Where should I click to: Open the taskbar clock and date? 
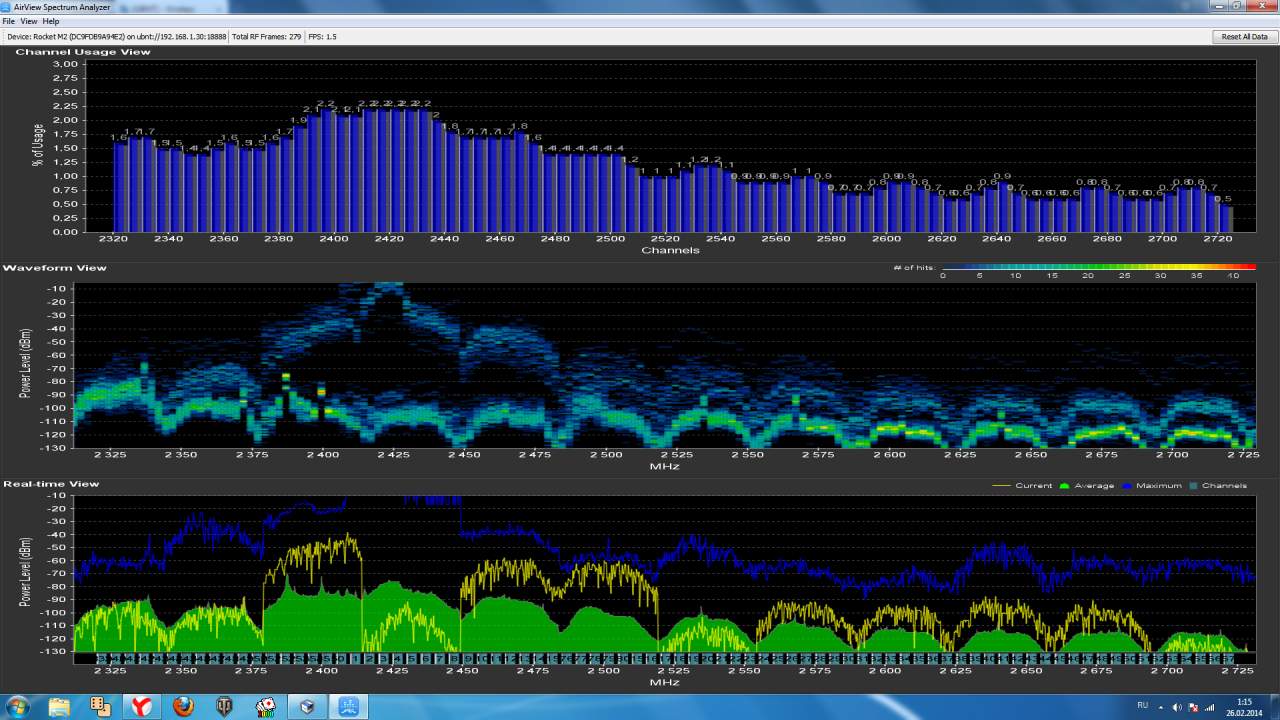click(x=1244, y=707)
